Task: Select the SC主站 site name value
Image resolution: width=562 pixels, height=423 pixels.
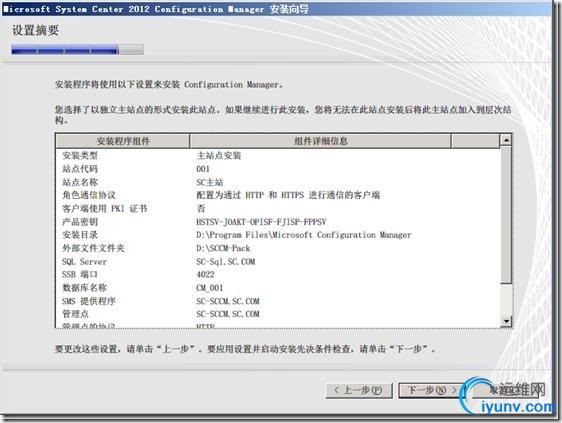Action: pyautogui.click(x=210, y=182)
